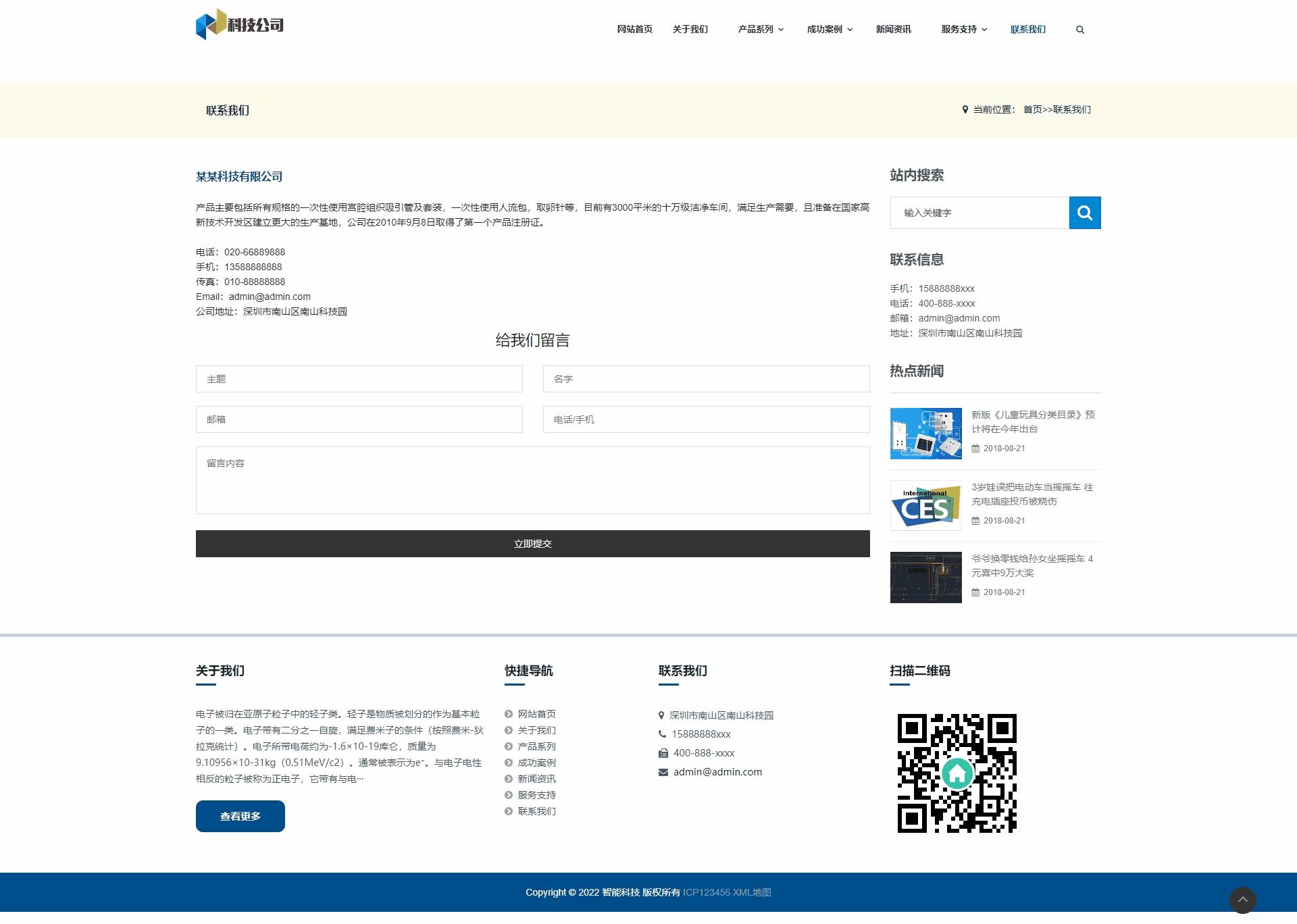Submit the form with 立即提交 button
The image size is (1297, 924).
pyautogui.click(x=532, y=544)
